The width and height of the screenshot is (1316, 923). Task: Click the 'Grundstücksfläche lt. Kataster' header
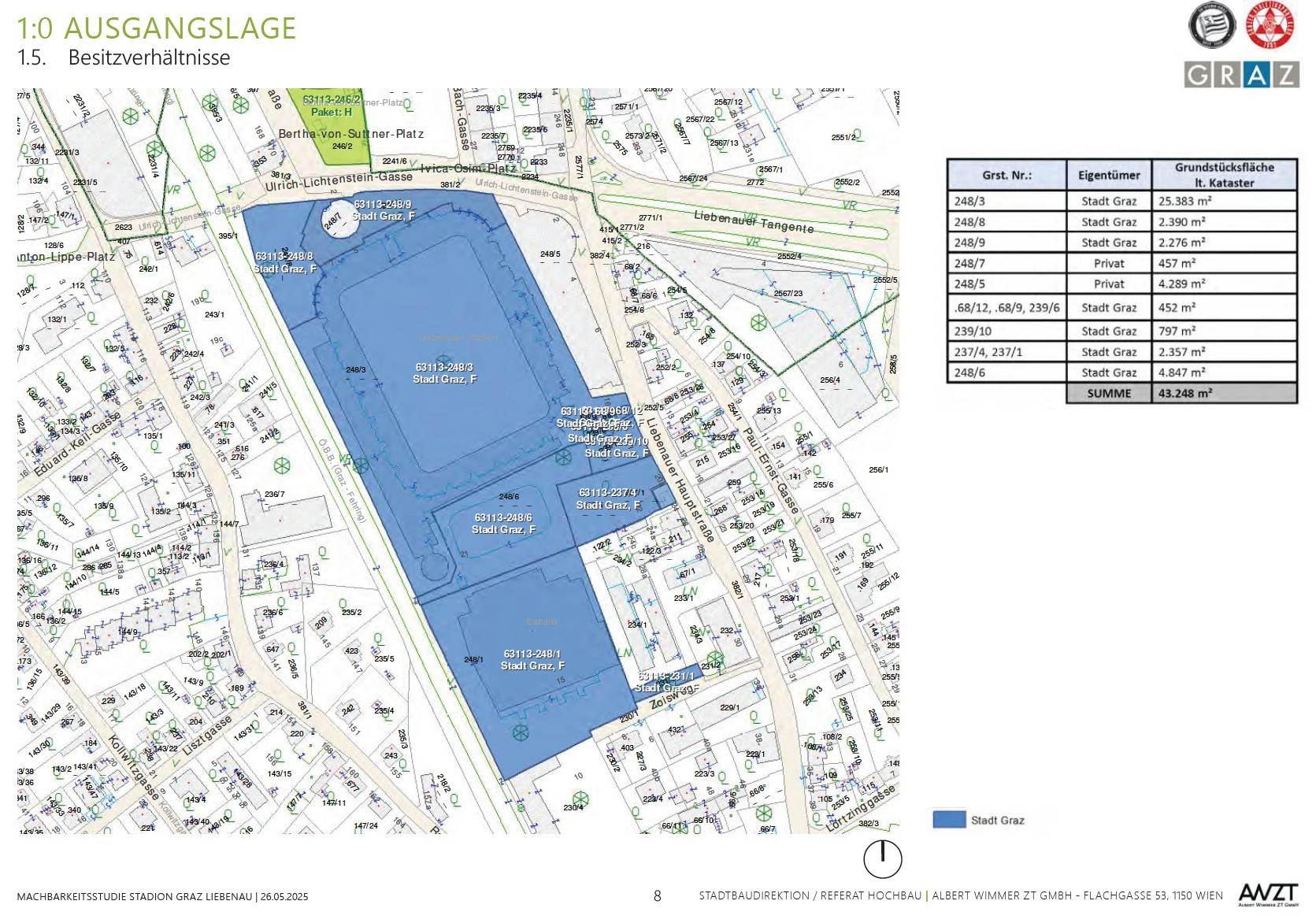click(x=1224, y=175)
